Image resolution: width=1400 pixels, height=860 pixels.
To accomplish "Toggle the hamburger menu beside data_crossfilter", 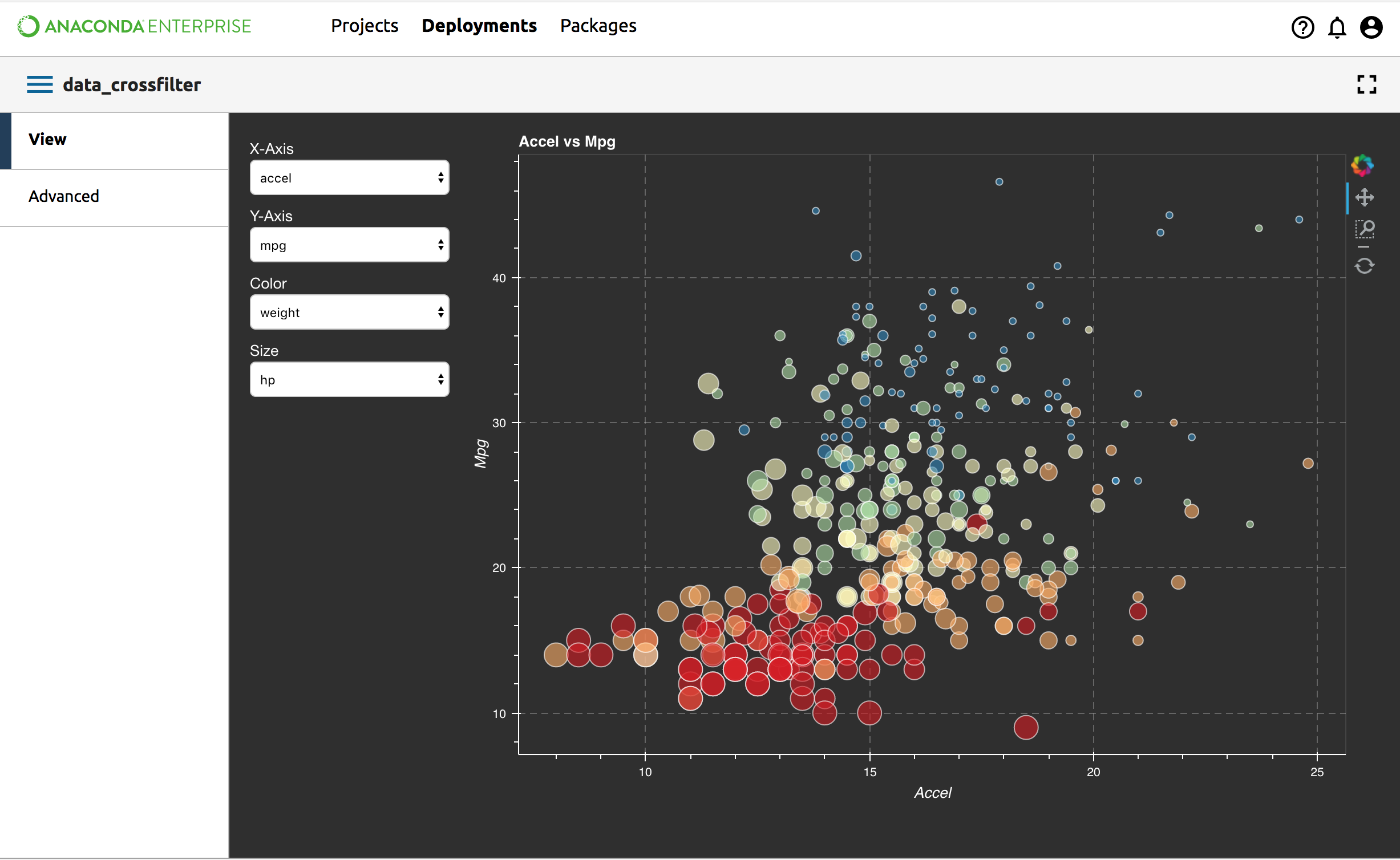I will click(39, 84).
